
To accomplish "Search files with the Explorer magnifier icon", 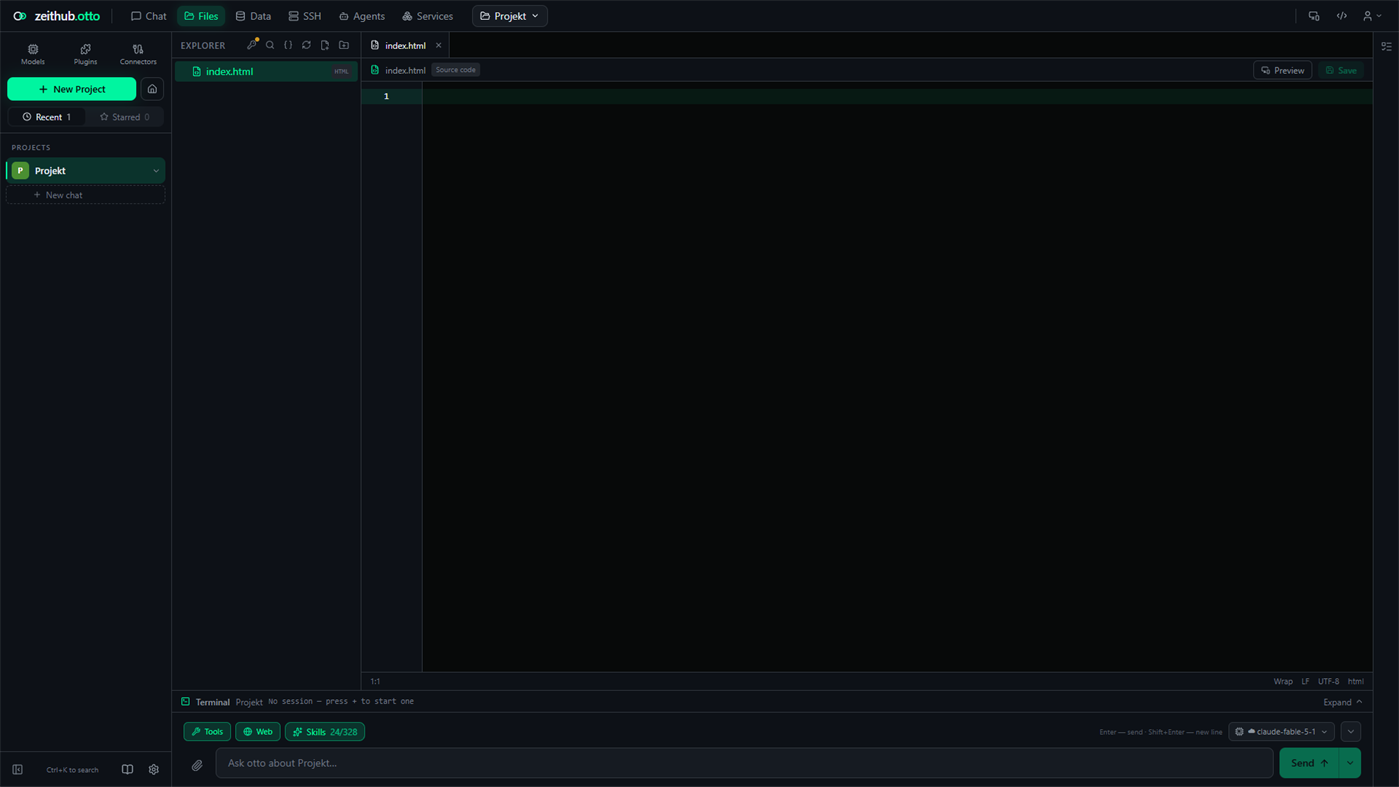I will tap(270, 45).
